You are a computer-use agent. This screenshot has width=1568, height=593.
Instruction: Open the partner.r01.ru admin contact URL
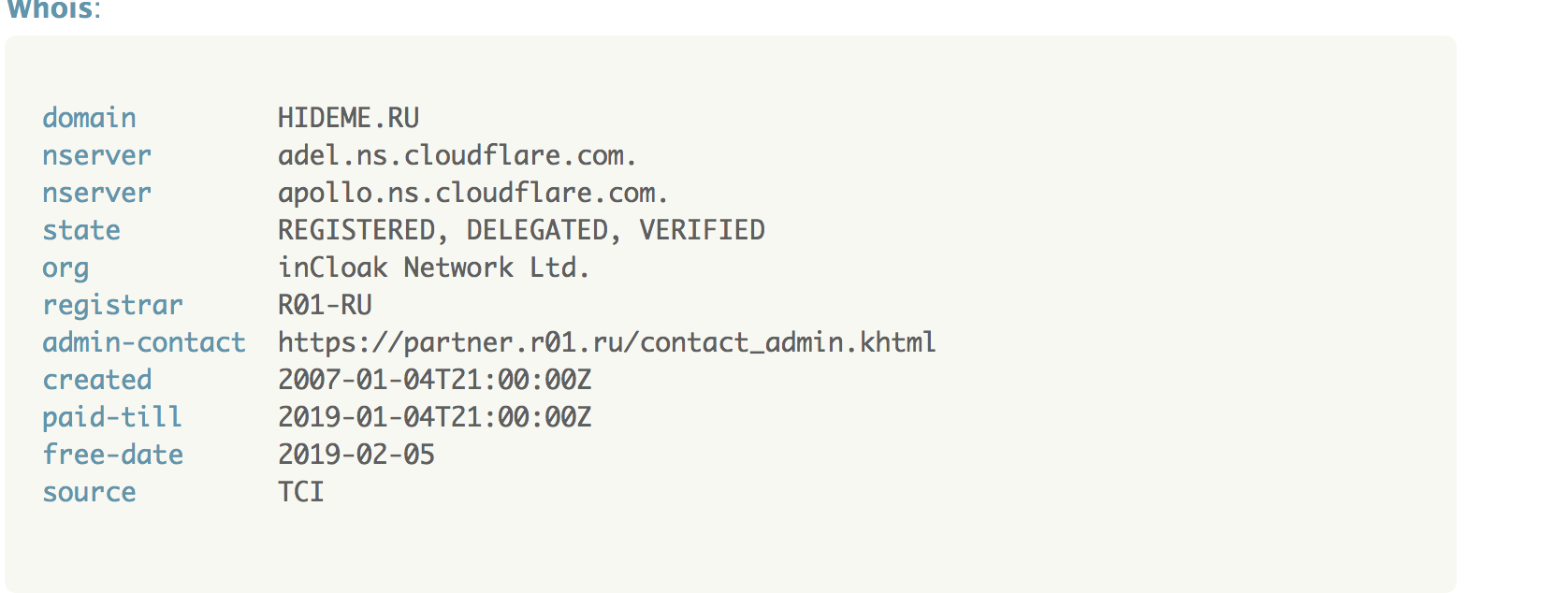click(606, 342)
